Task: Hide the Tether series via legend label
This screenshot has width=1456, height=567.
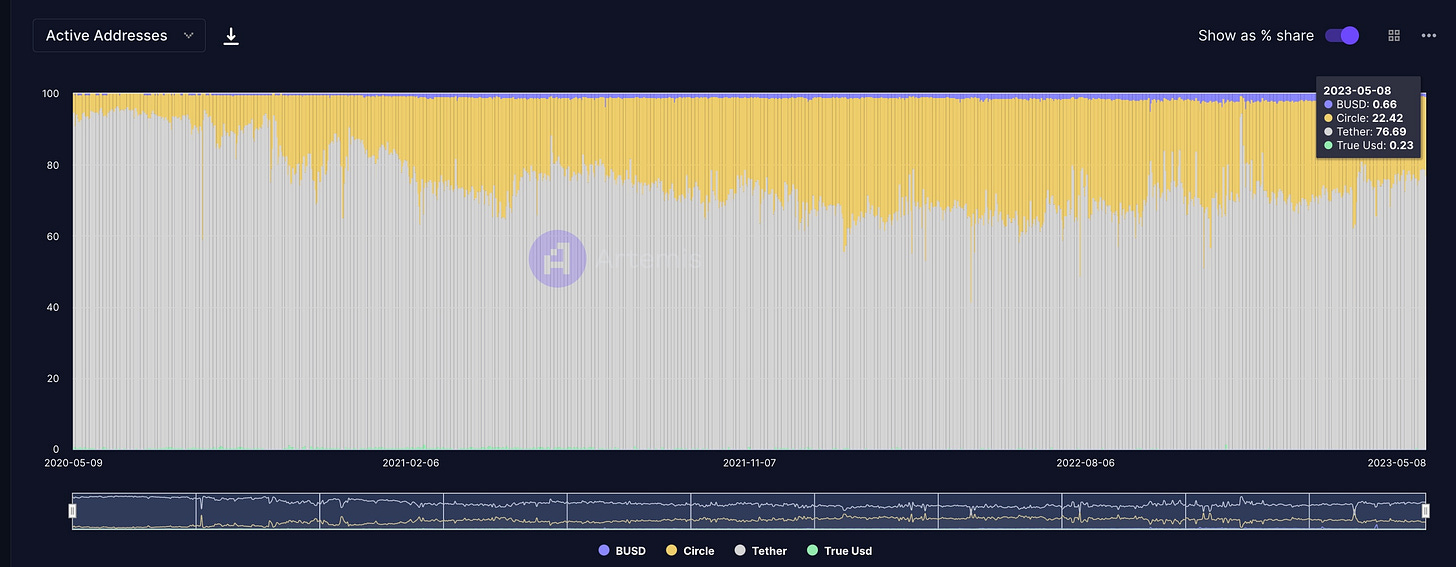Action: coord(769,551)
